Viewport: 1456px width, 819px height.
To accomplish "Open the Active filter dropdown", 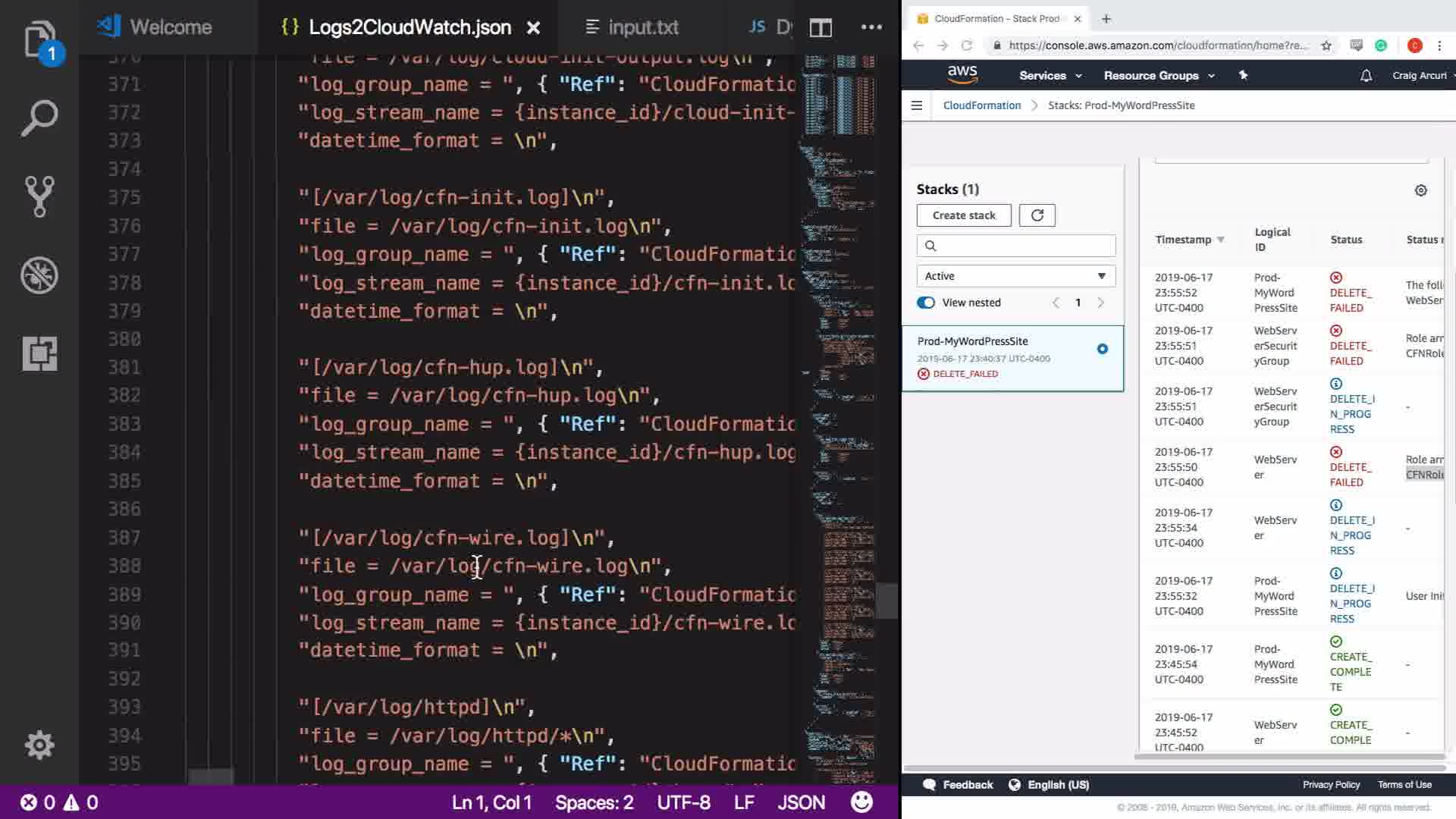I will coord(1015,276).
